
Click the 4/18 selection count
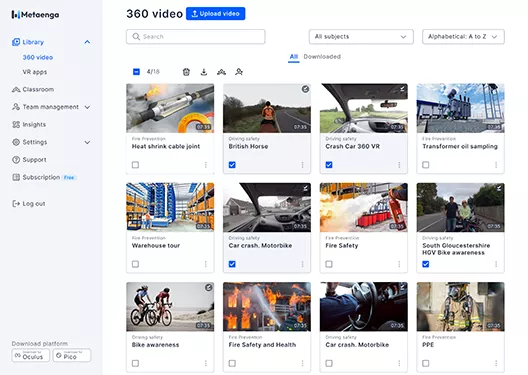(x=153, y=72)
